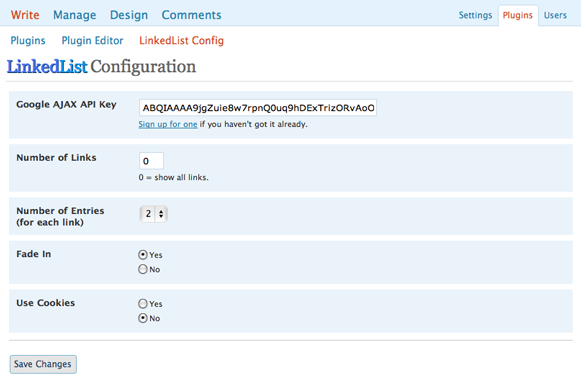Viewport: 581px width, 387px height.
Task: Click the Save Changes button
Action: [x=43, y=364]
